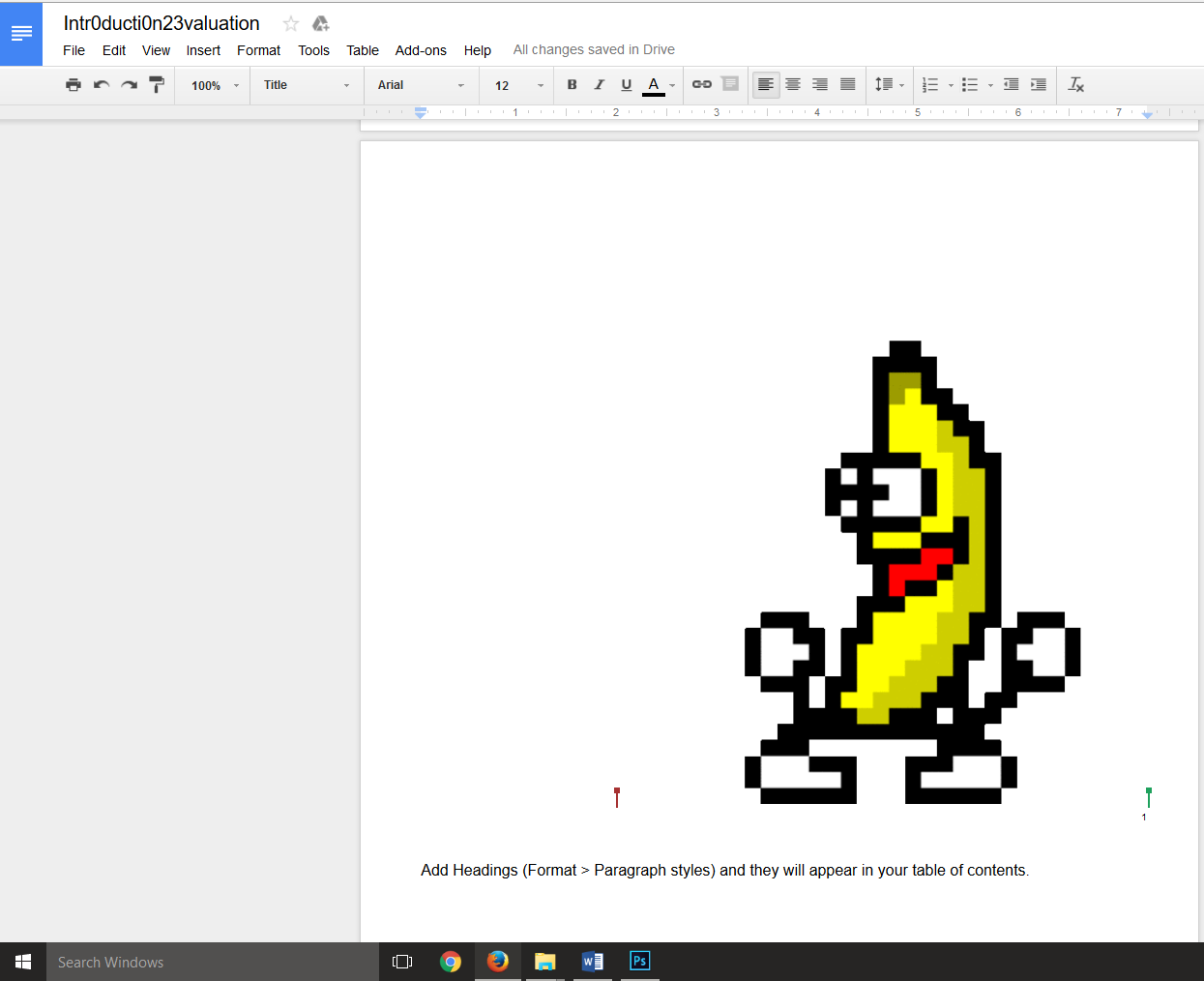The image size is (1204, 981).
Task: Undo the last action
Action: coord(102,85)
